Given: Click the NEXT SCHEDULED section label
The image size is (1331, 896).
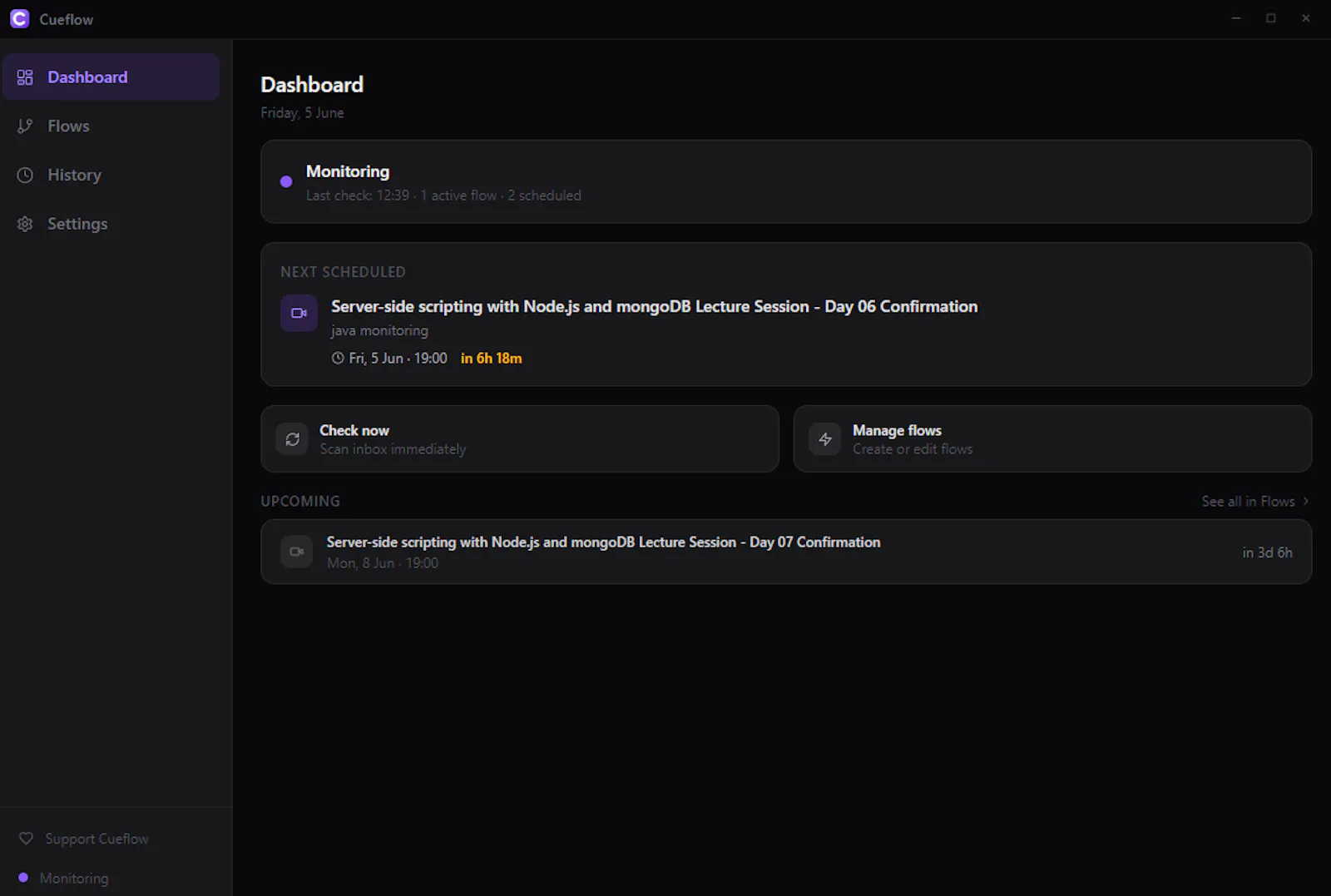Looking at the screenshot, I should [343, 272].
